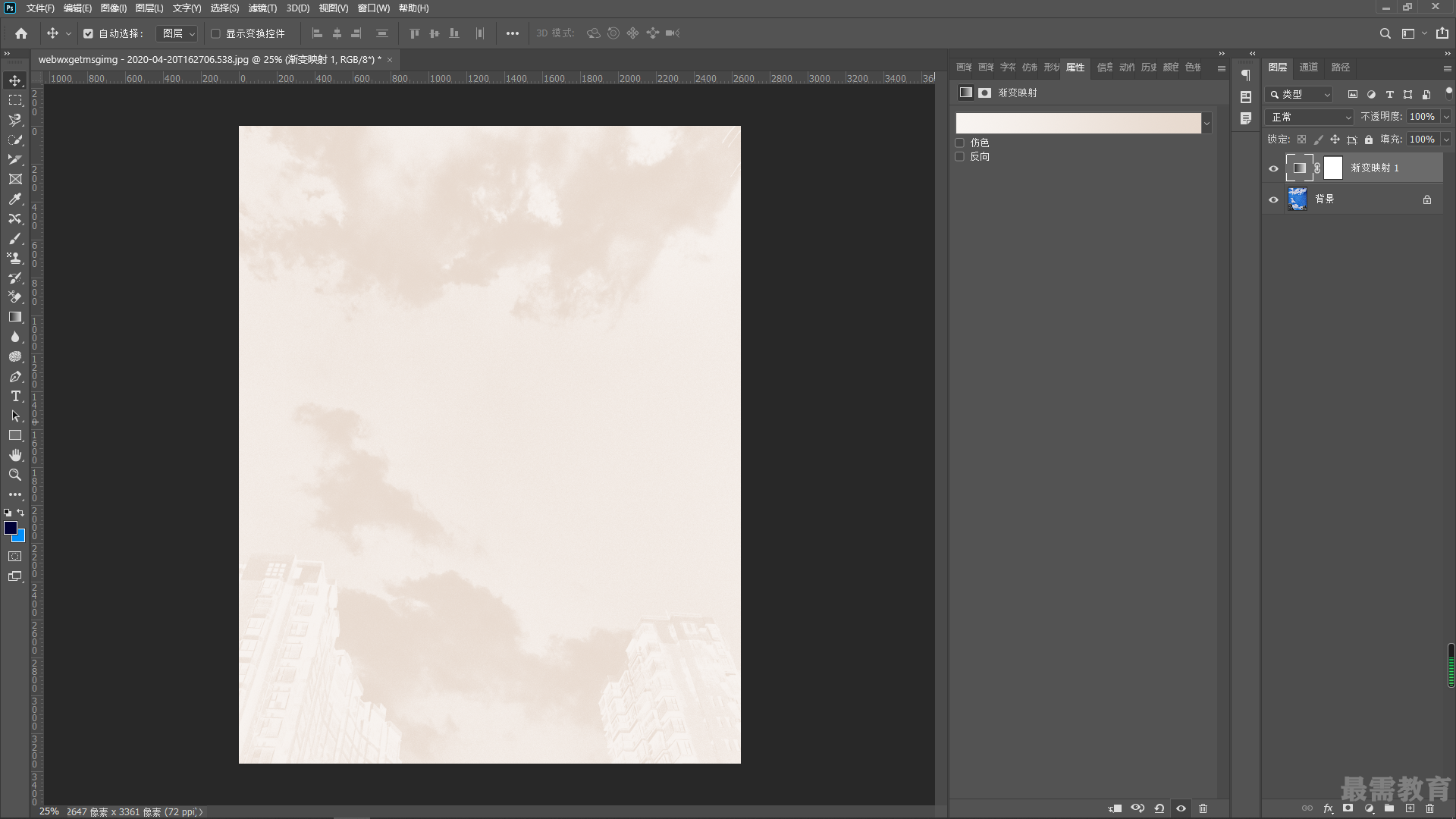Click the foreground color swatch

tap(10, 527)
